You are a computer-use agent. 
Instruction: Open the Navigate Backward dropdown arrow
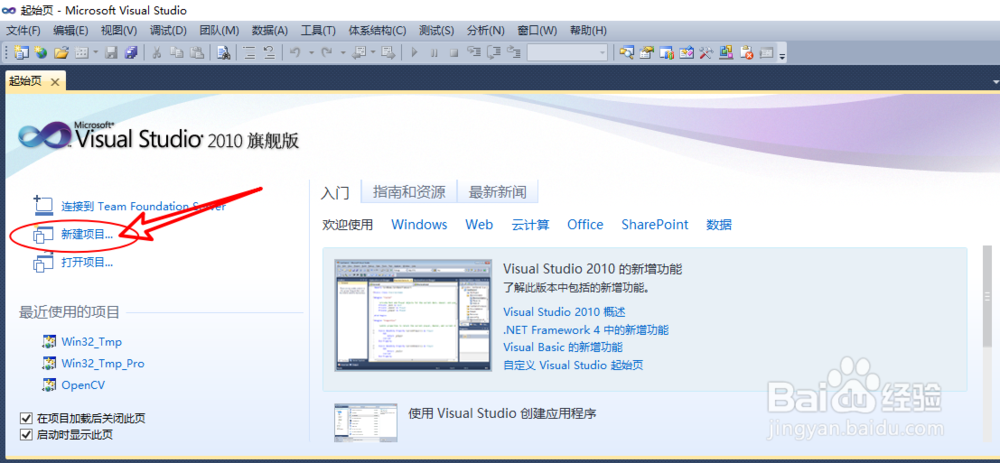(x=373, y=53)
